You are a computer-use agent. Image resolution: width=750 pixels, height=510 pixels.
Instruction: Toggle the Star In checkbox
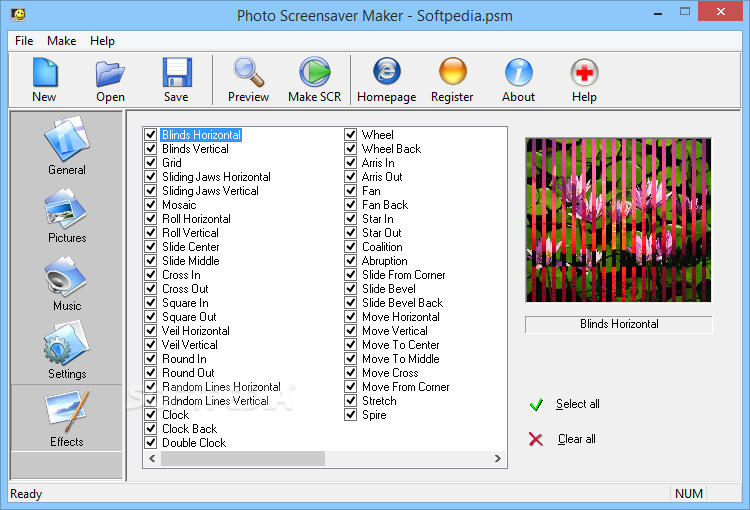(x=351, y=218)
